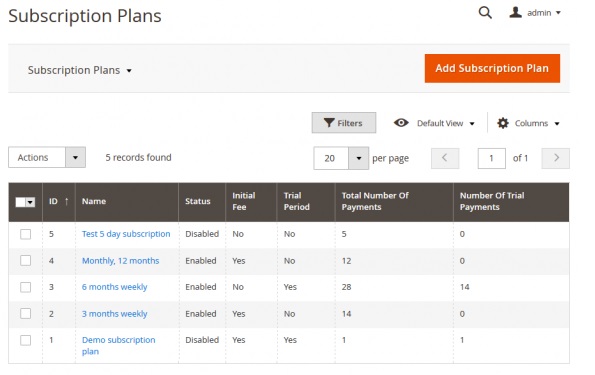Screen dimensions: 595x375
Task: Open the Columns dropdown
Action: click(537, 123)
